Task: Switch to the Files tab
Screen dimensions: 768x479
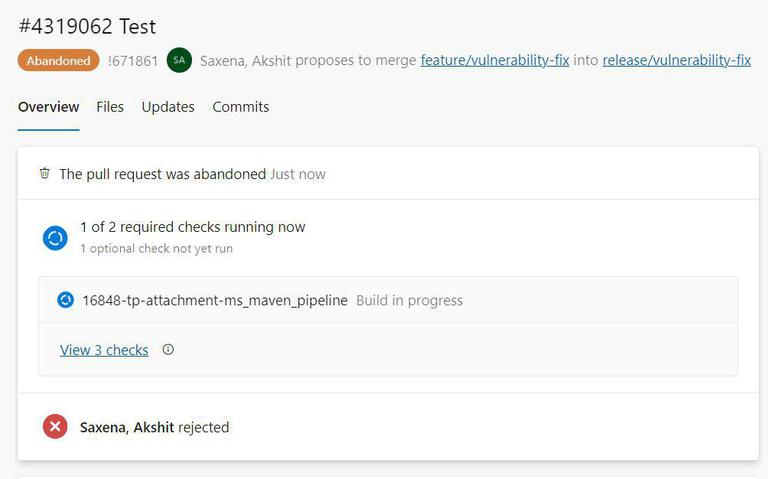Action: coord(110,107)
